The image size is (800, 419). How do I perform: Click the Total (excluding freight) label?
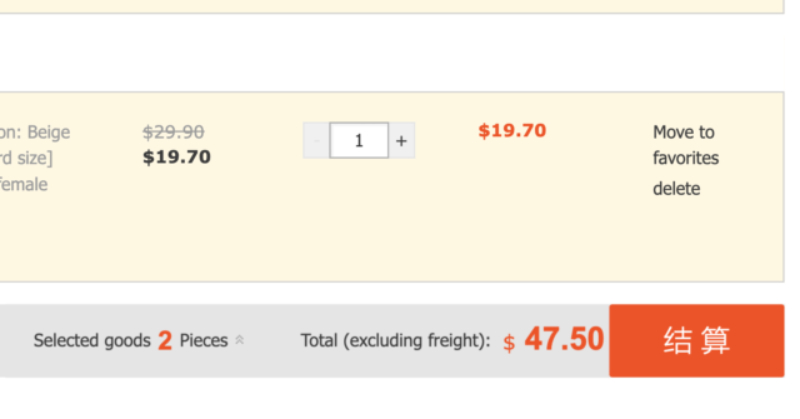[395, 340]
